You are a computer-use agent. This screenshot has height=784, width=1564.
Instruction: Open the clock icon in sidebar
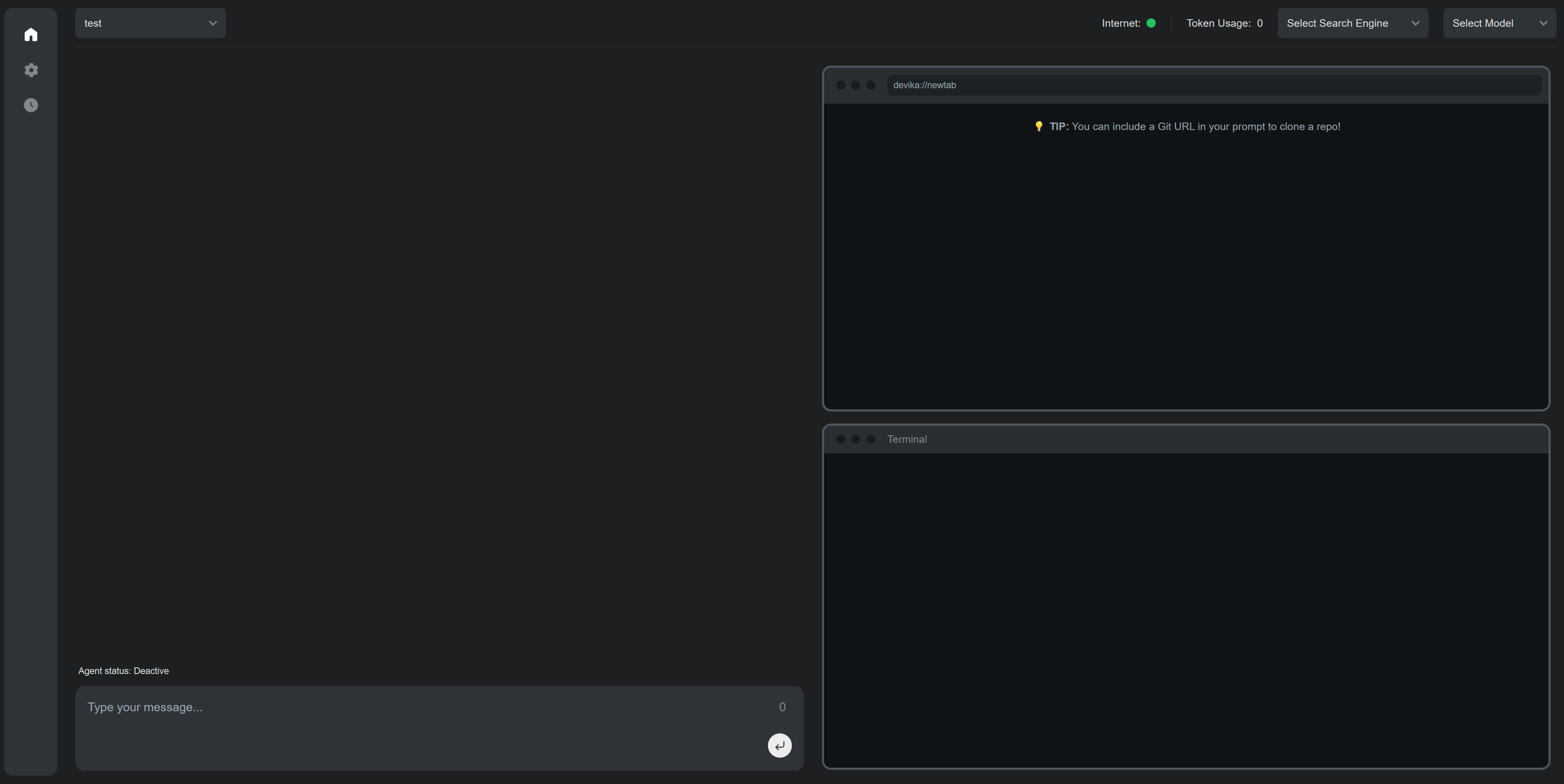(31, 105)
